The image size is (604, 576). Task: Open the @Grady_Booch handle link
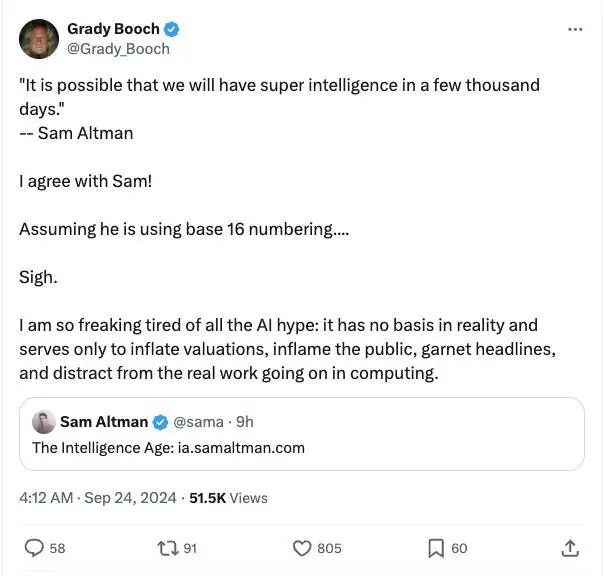coord(118,48)
